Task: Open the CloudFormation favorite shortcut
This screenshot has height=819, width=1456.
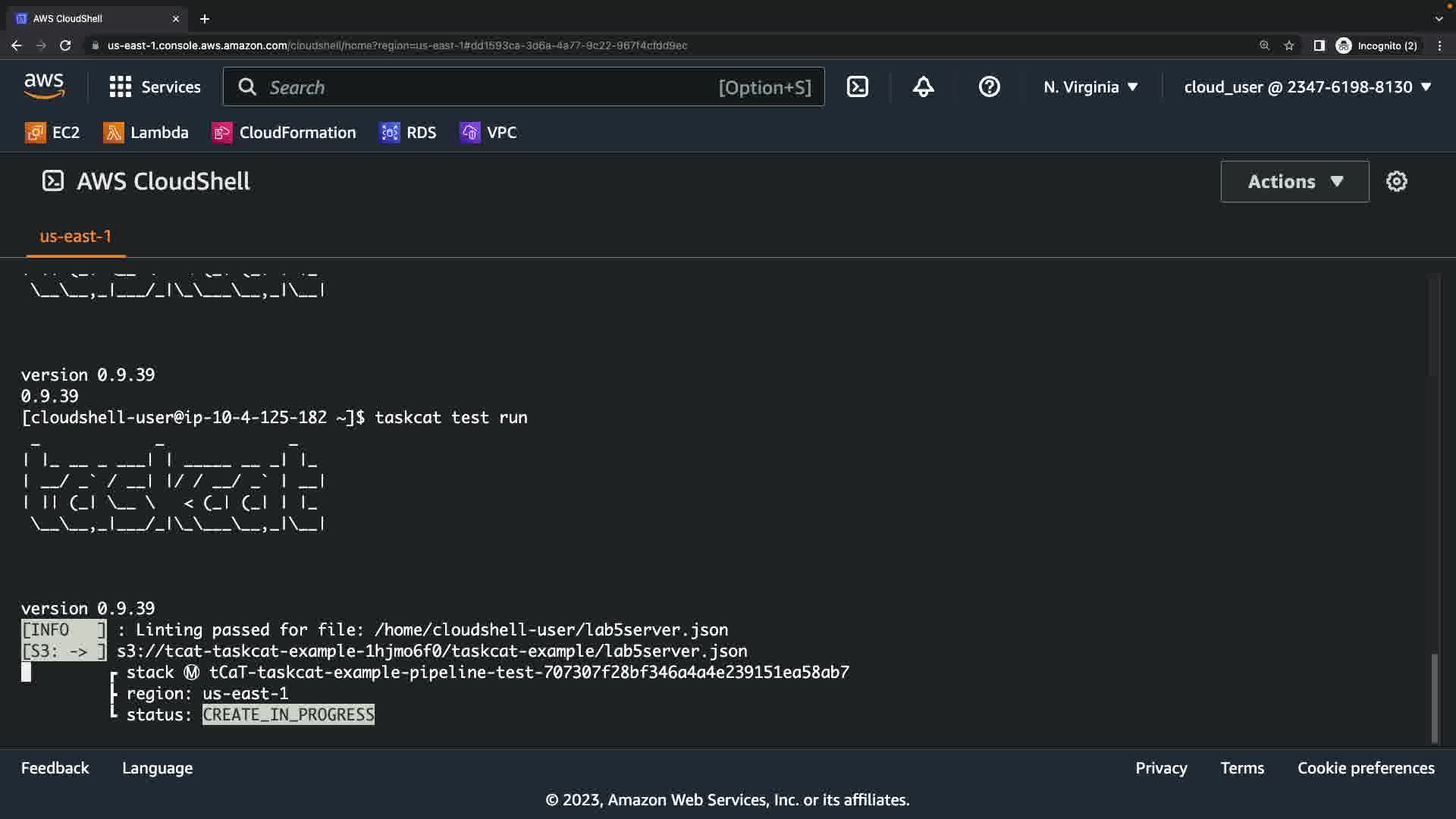Action: pos(284,133)
